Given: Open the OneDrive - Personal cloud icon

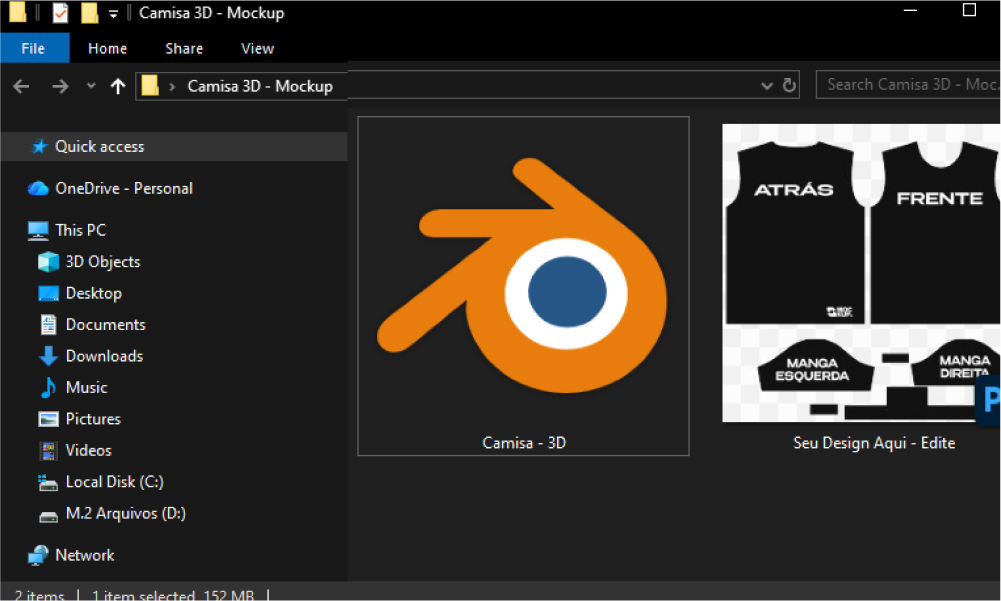Looking at the screenshot, I should pos(38,188).
